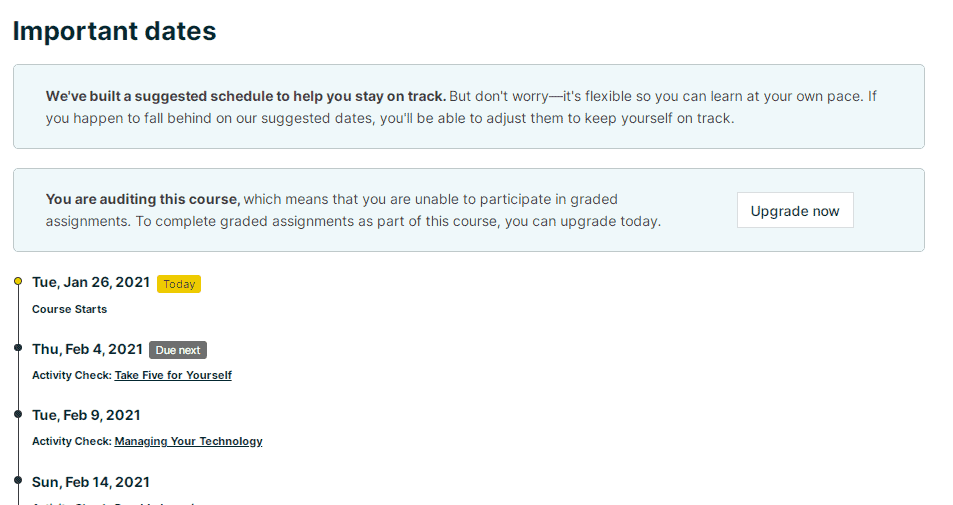This screenshot has width=953, height=505.
Task: Click the gray Due next badge
Action: pyautogui.click(x=178, y=350)
